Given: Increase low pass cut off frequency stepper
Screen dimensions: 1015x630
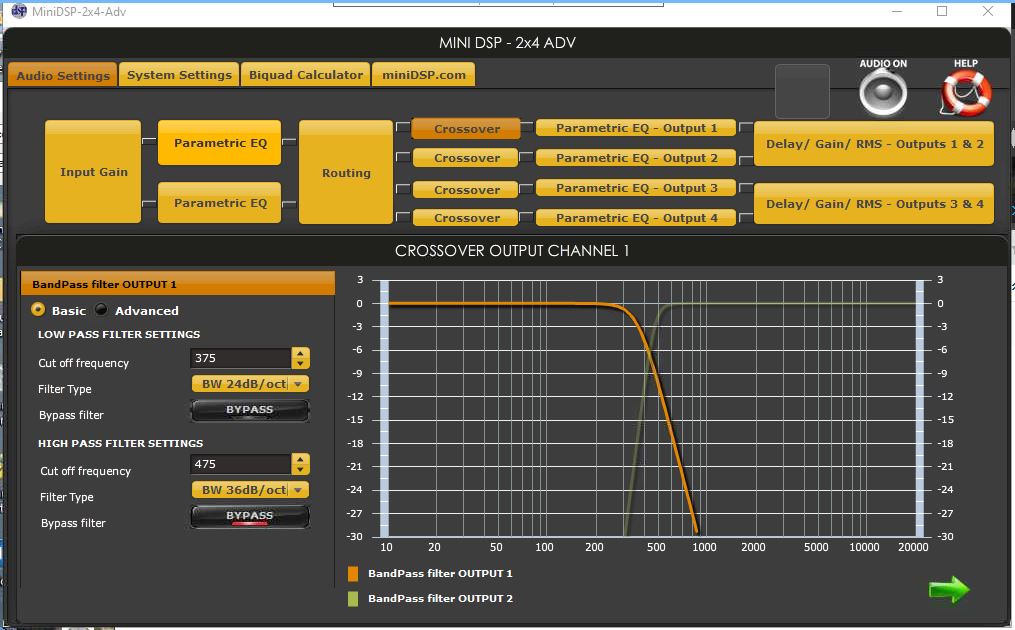Looking at the screenshot, I should pos(300,353).
